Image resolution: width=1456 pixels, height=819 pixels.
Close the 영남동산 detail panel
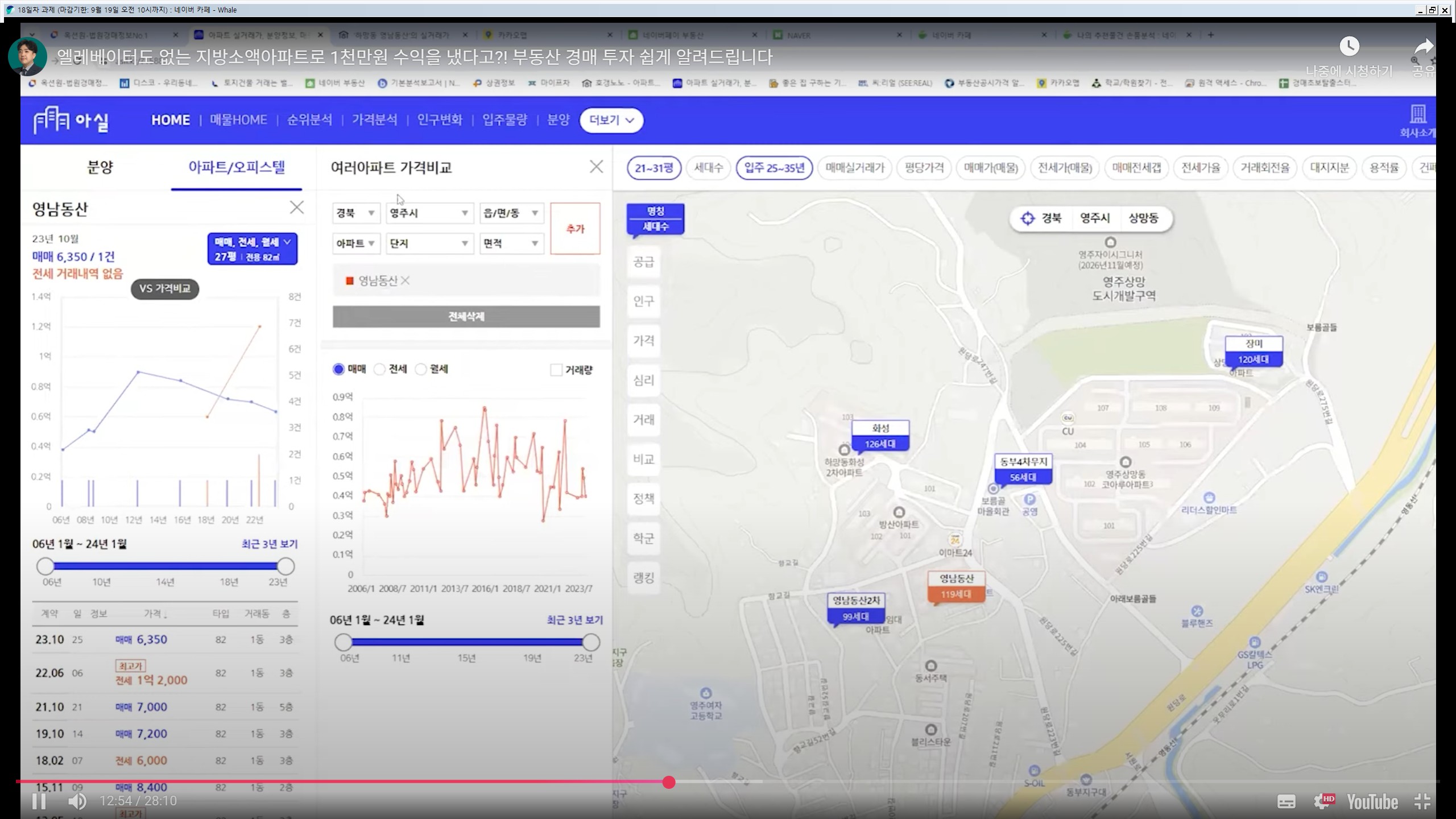point(296,208)
